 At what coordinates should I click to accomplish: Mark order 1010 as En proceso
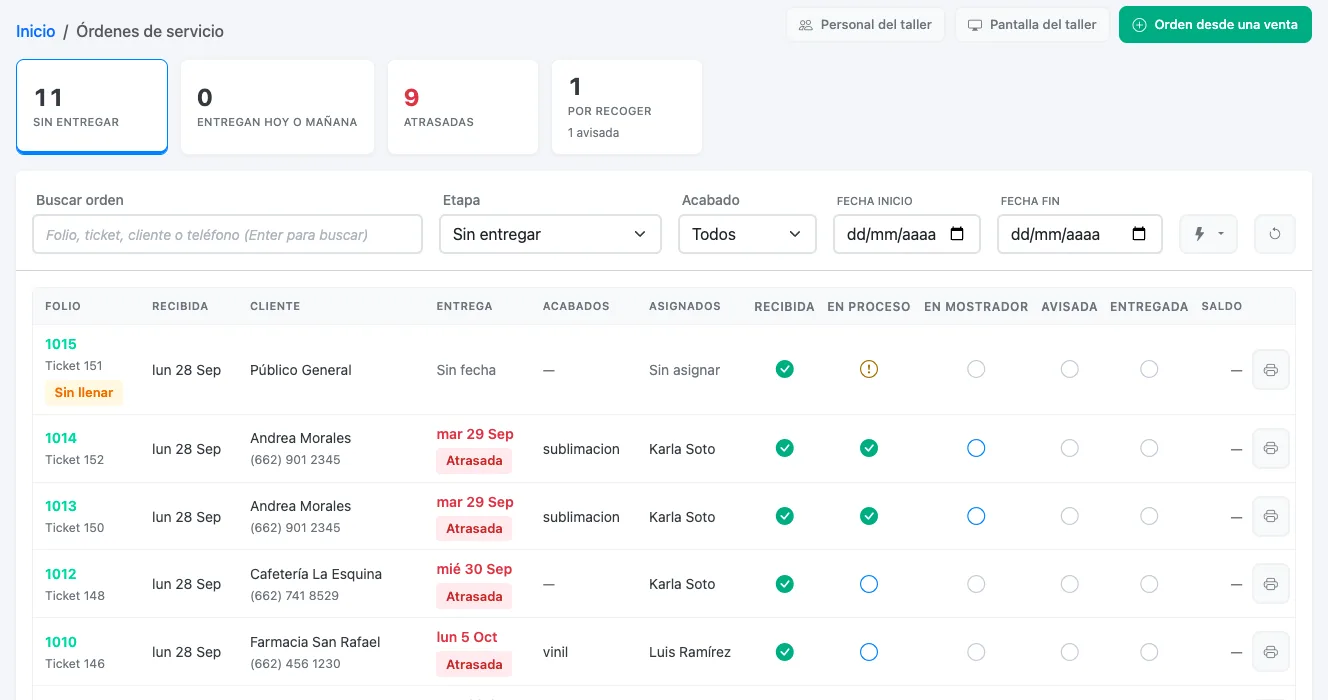869,652
